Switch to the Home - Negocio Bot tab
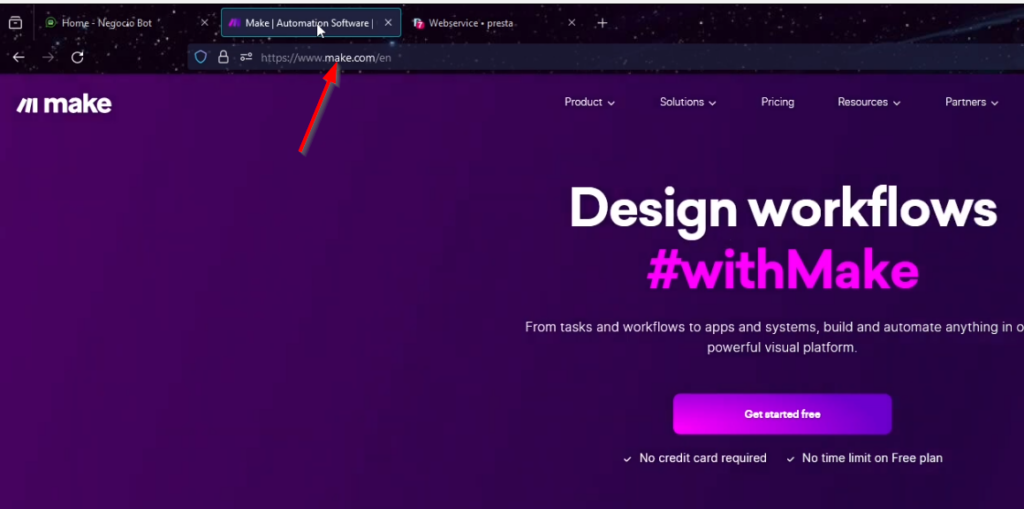 125,23
